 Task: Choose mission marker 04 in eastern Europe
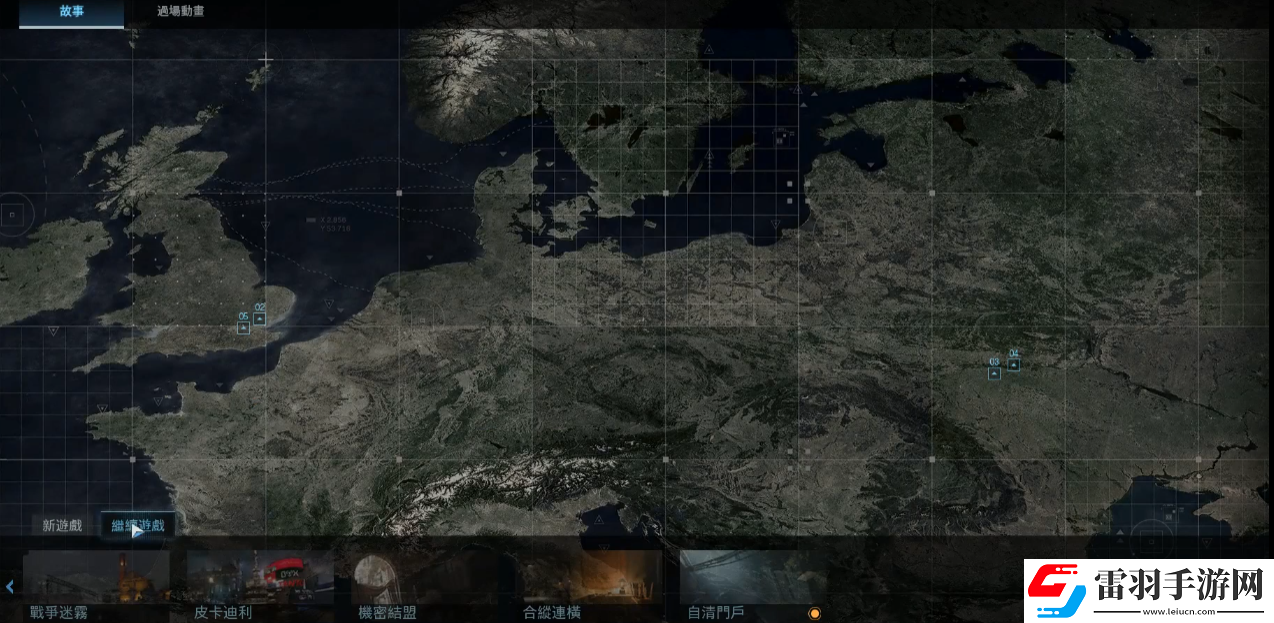coord(1013,365)
